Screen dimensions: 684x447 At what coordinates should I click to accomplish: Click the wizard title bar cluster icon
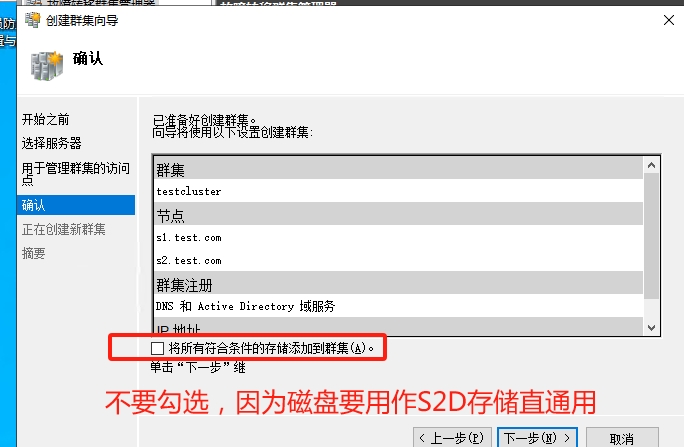33,20
